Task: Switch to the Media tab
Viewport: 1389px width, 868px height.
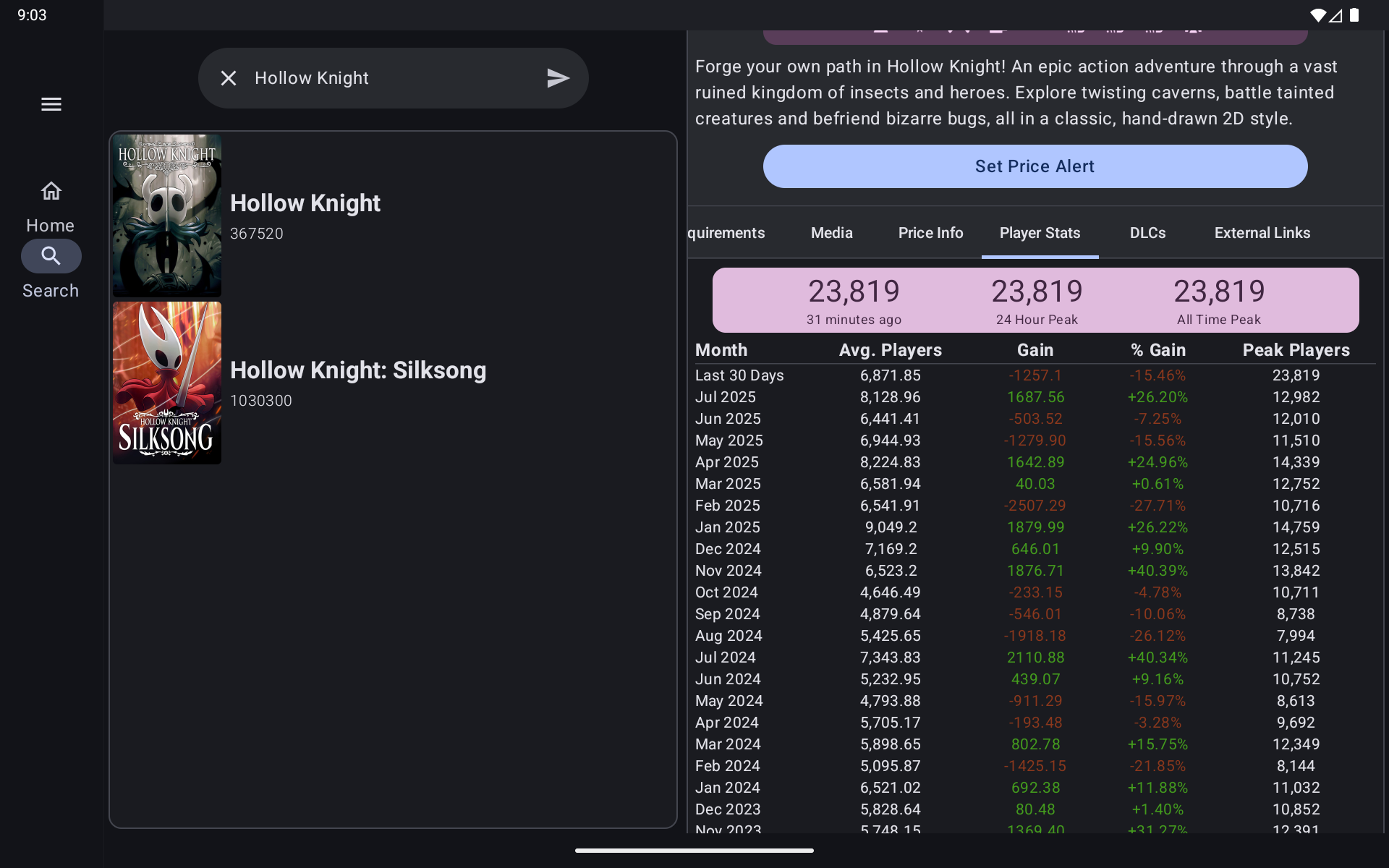Action: 831,233
